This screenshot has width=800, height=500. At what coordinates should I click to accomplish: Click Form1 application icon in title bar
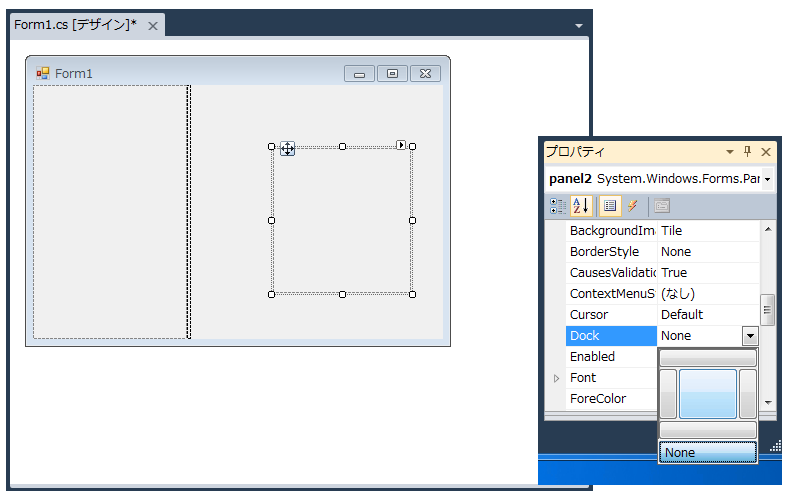[43, 73]
